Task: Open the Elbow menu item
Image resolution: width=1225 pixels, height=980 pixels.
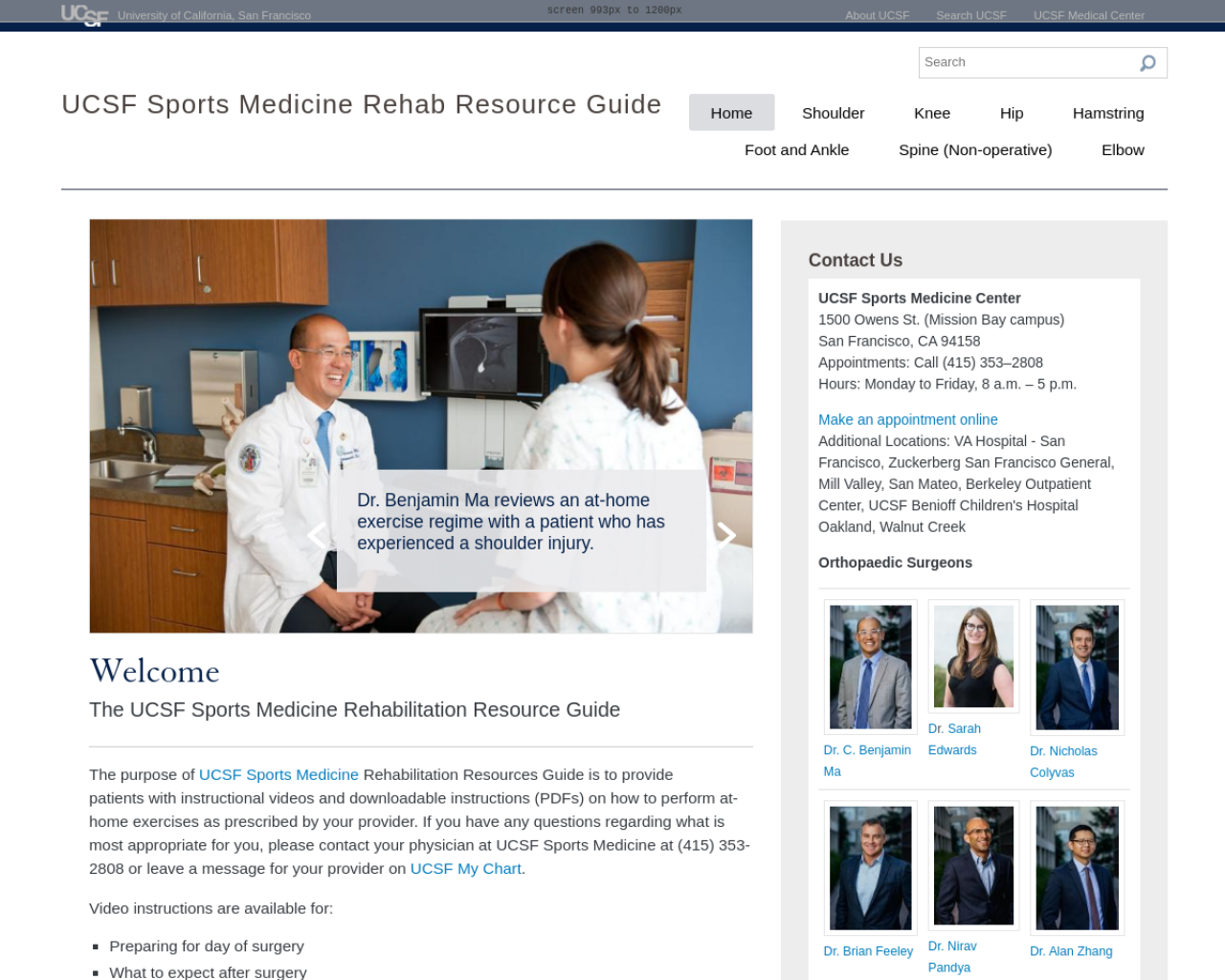Action: point(1123,150)
